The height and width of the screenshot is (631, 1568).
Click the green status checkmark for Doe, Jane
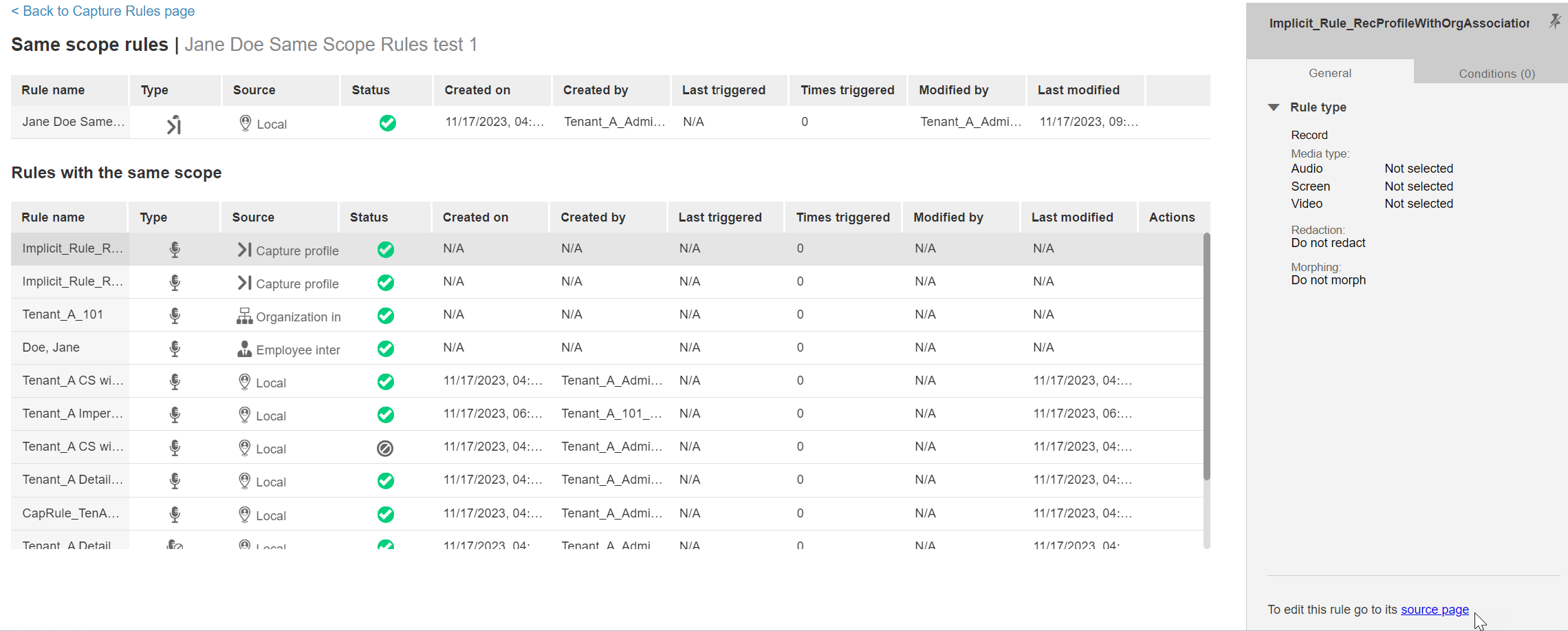point(385,349)
